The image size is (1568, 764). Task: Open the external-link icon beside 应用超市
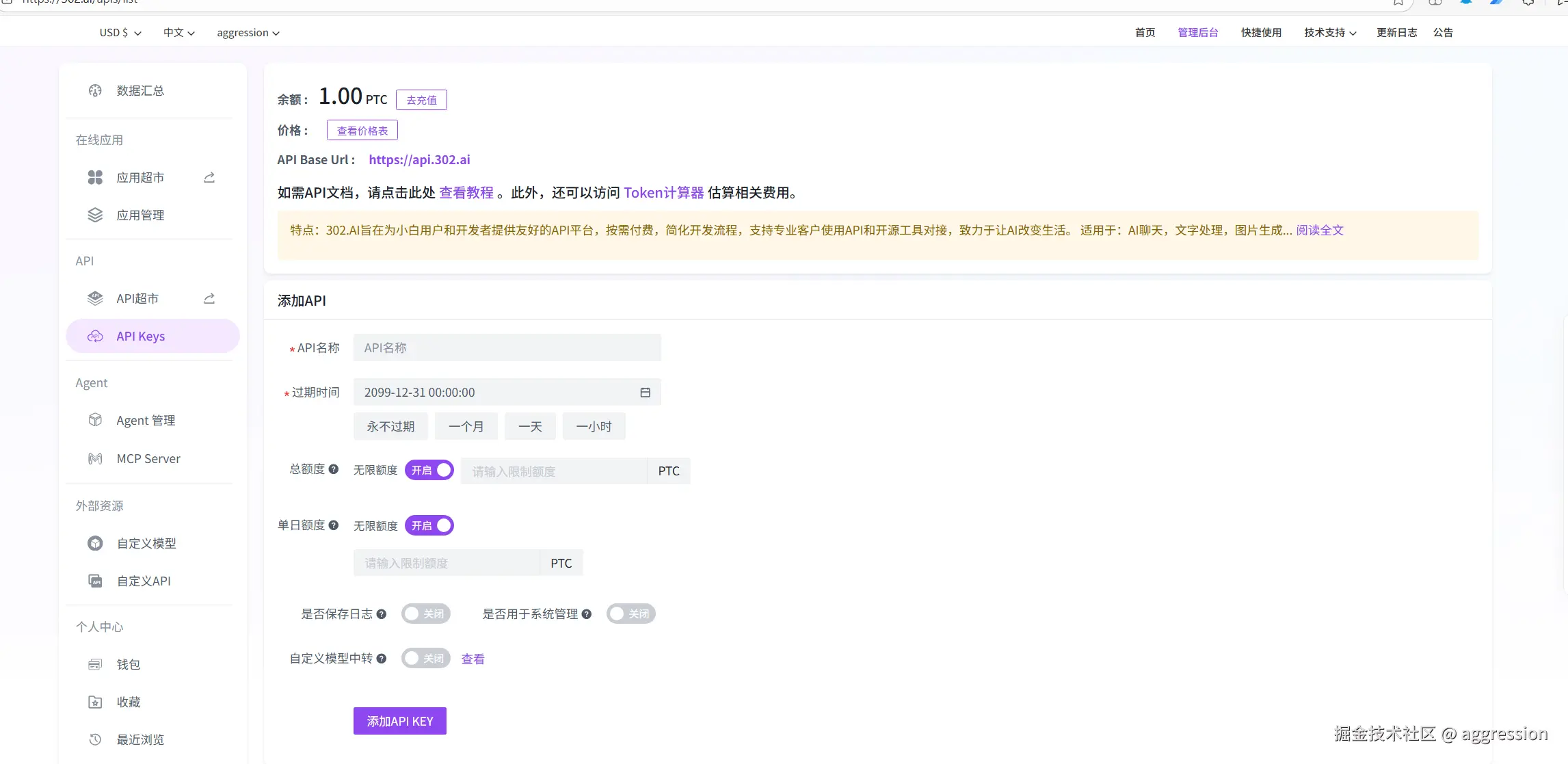209,177
